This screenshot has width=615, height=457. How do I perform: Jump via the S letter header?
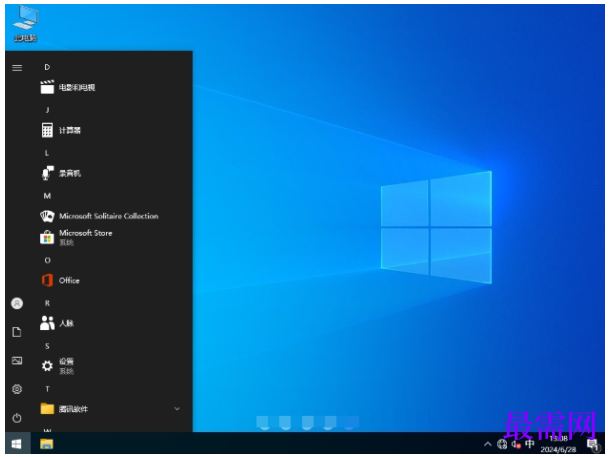point(47,346)
